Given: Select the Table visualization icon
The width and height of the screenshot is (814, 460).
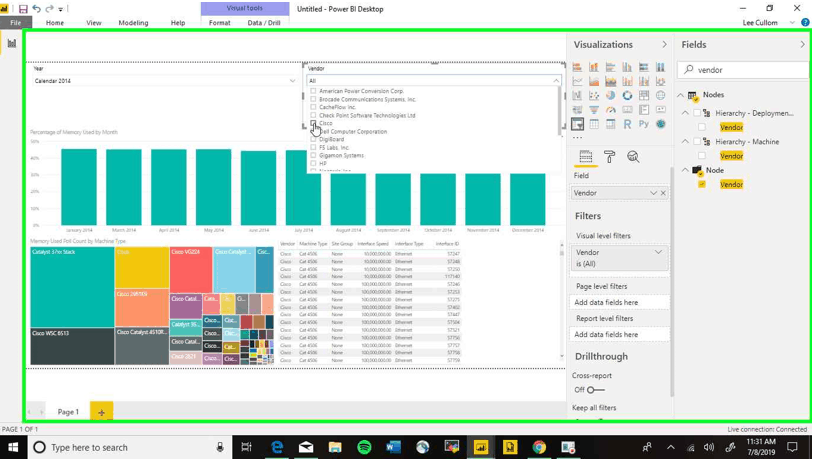Looking at the screenshot, I should click(x=594, y=124).
